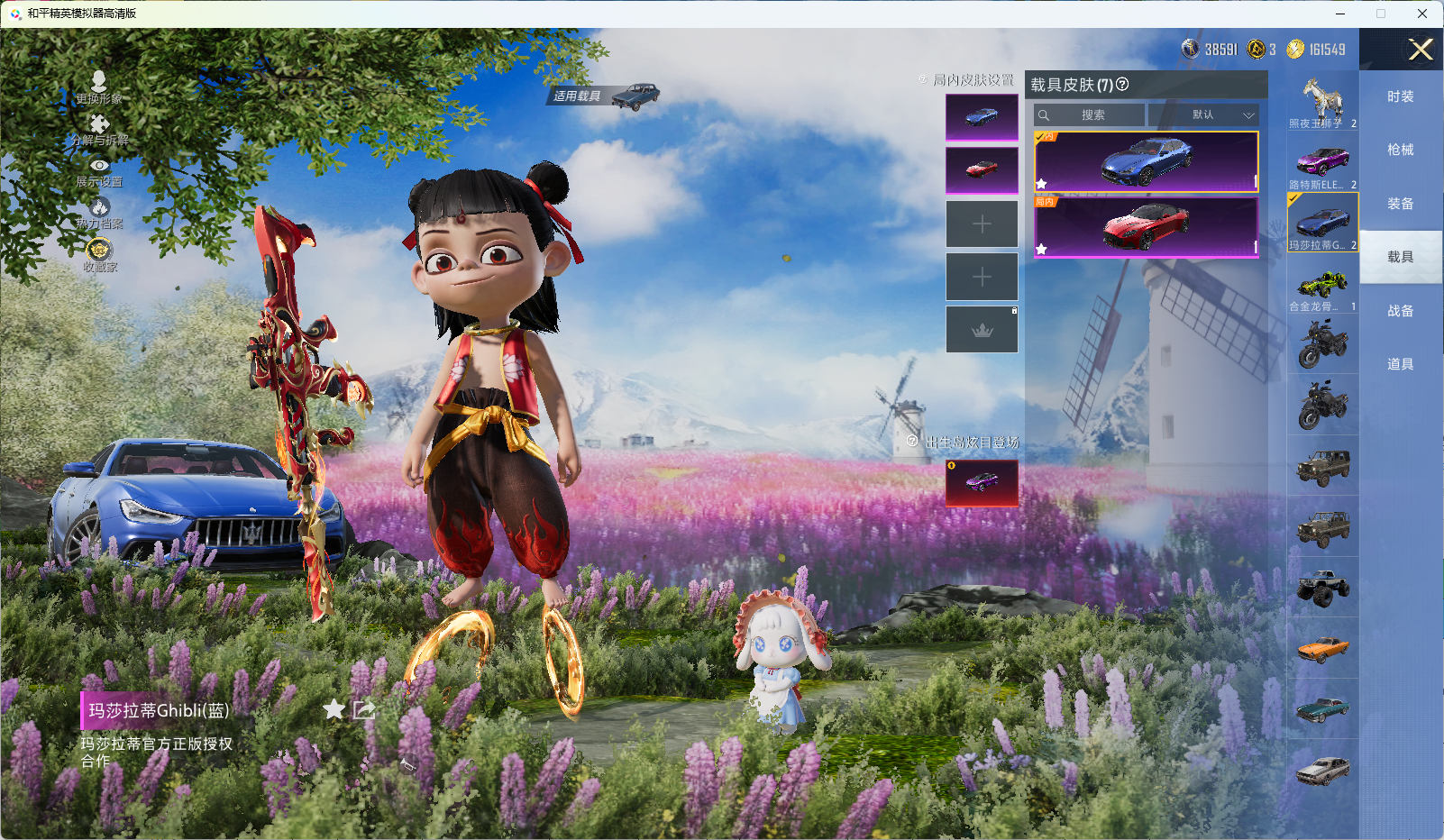Select the 照夜玉狮子 white horse vehicle
This screenshot has width=1444, height=840.
click(x=1322, y=101)
